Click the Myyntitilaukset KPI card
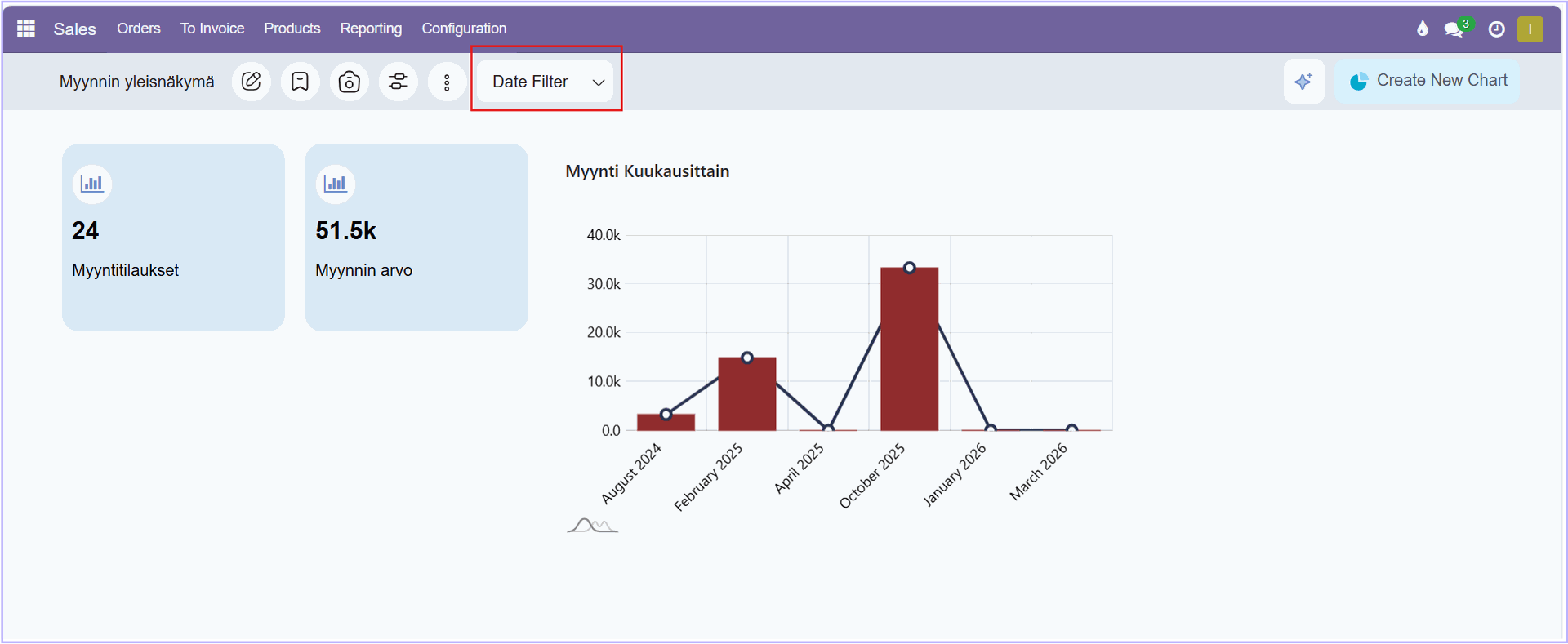 (x=173, y=238)
